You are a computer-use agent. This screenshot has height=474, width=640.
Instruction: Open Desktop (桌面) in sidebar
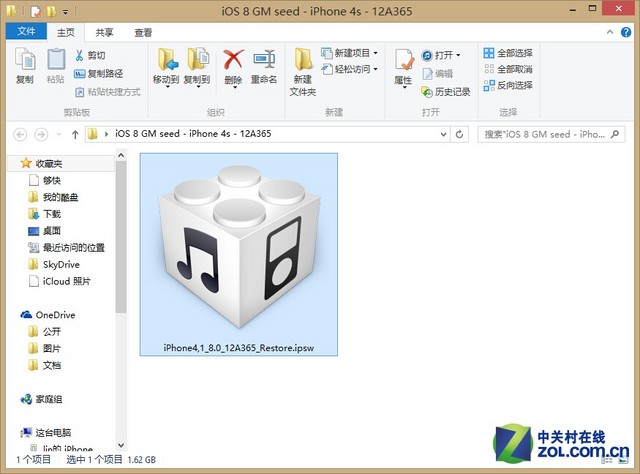[44, 231]
